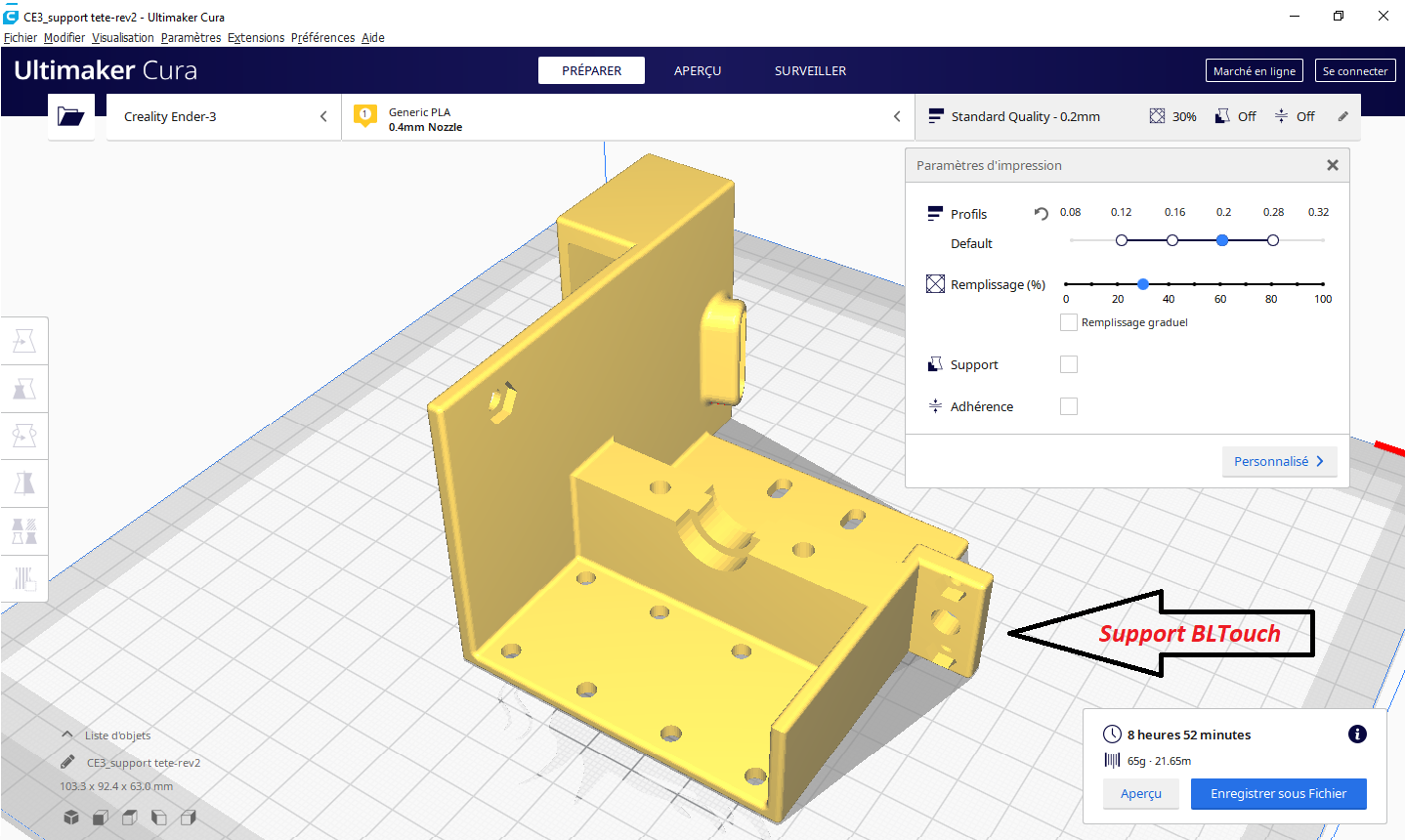Select the Mirror tool in left toolbar
Image resolution: width=1405 pixels, height=840 pixels.
point(24,483)
